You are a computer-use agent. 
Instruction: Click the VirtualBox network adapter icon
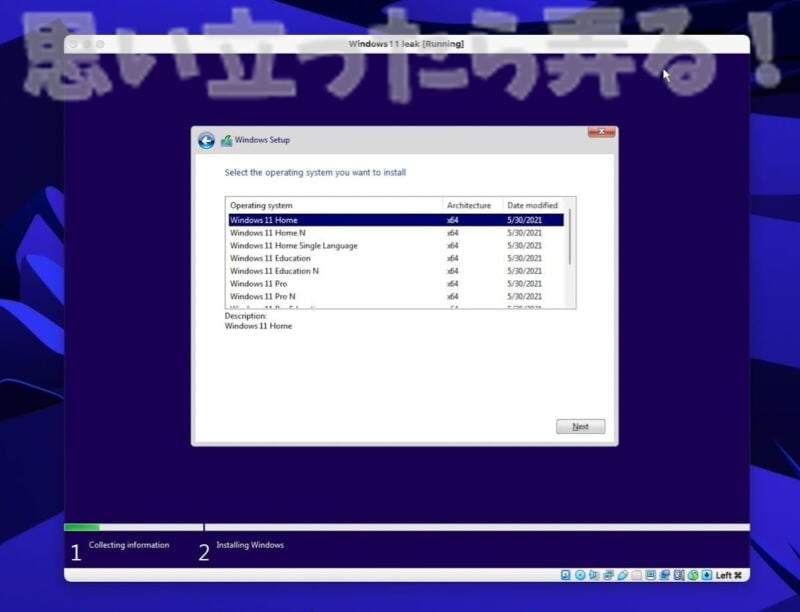click(608, 575)
